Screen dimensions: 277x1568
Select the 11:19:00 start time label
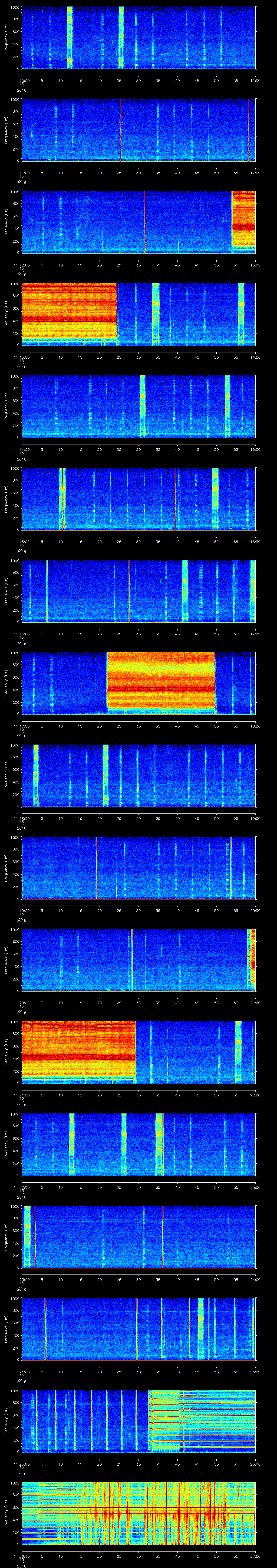click(x=21, y=910)
